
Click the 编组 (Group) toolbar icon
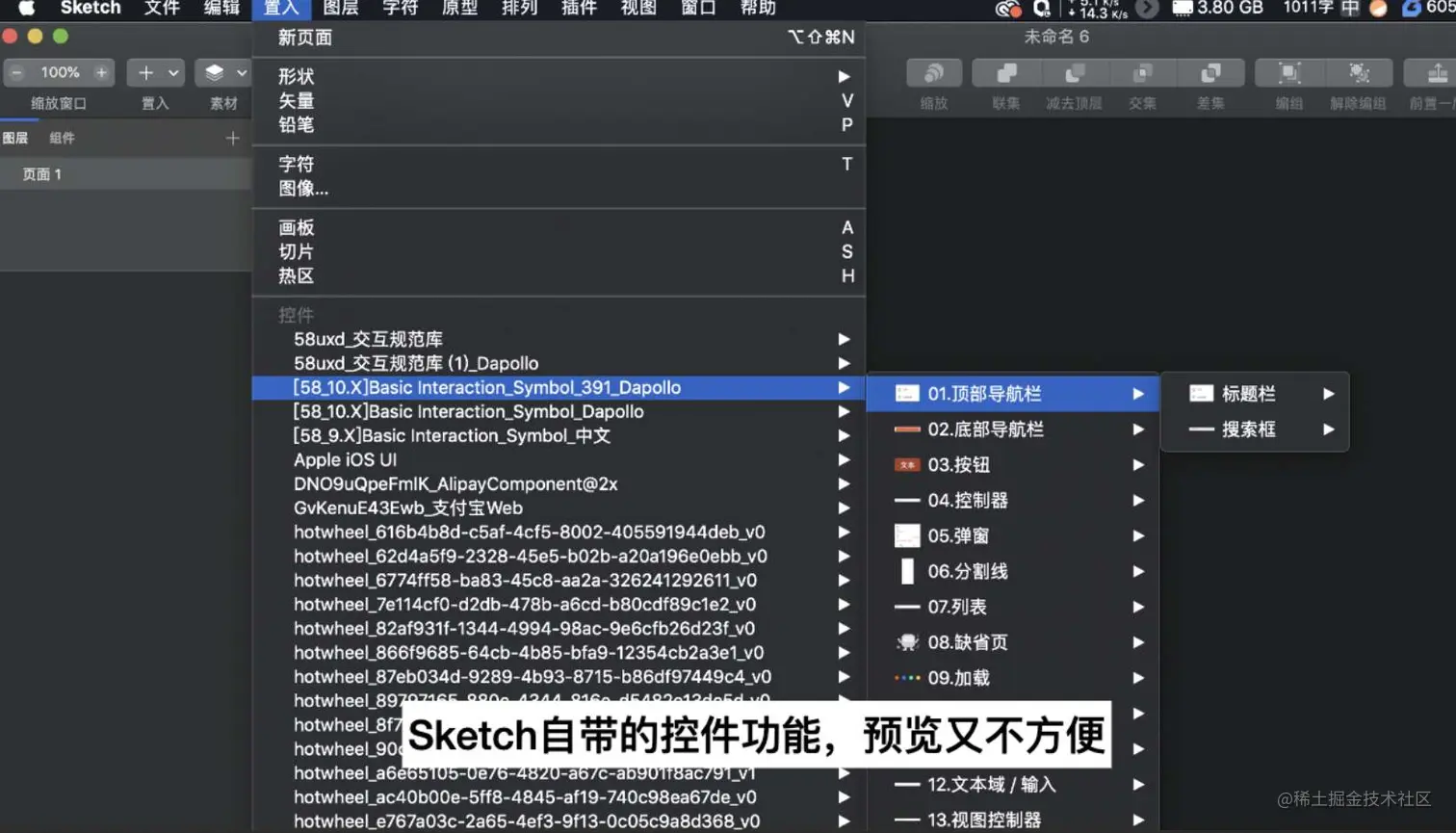pos(1287,72)
